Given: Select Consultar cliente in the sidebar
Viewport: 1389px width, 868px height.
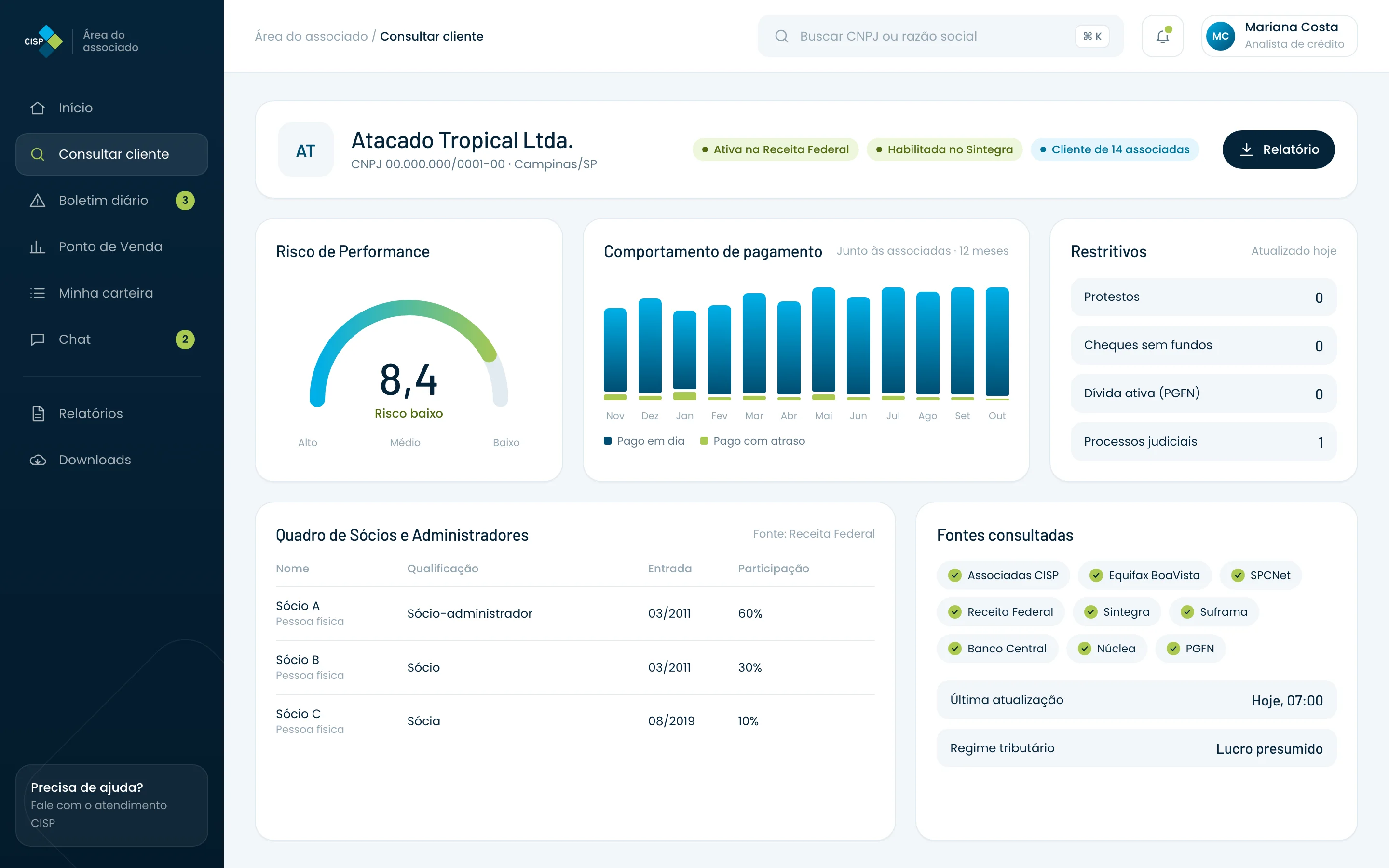Looking at the screenshot, I should [x=112, y=154].
